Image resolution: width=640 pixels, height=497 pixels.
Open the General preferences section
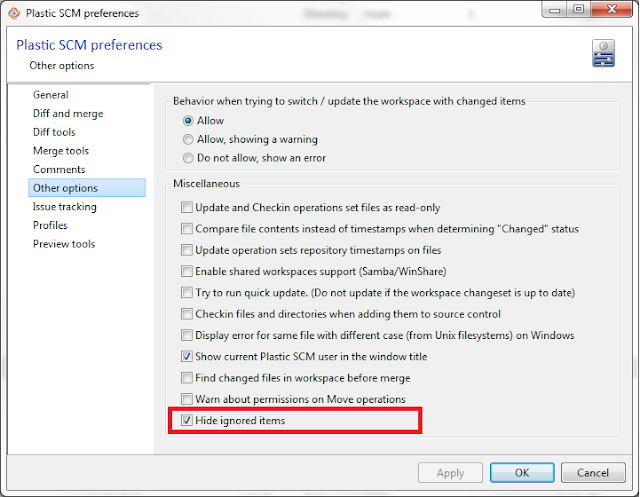(51, 95)
